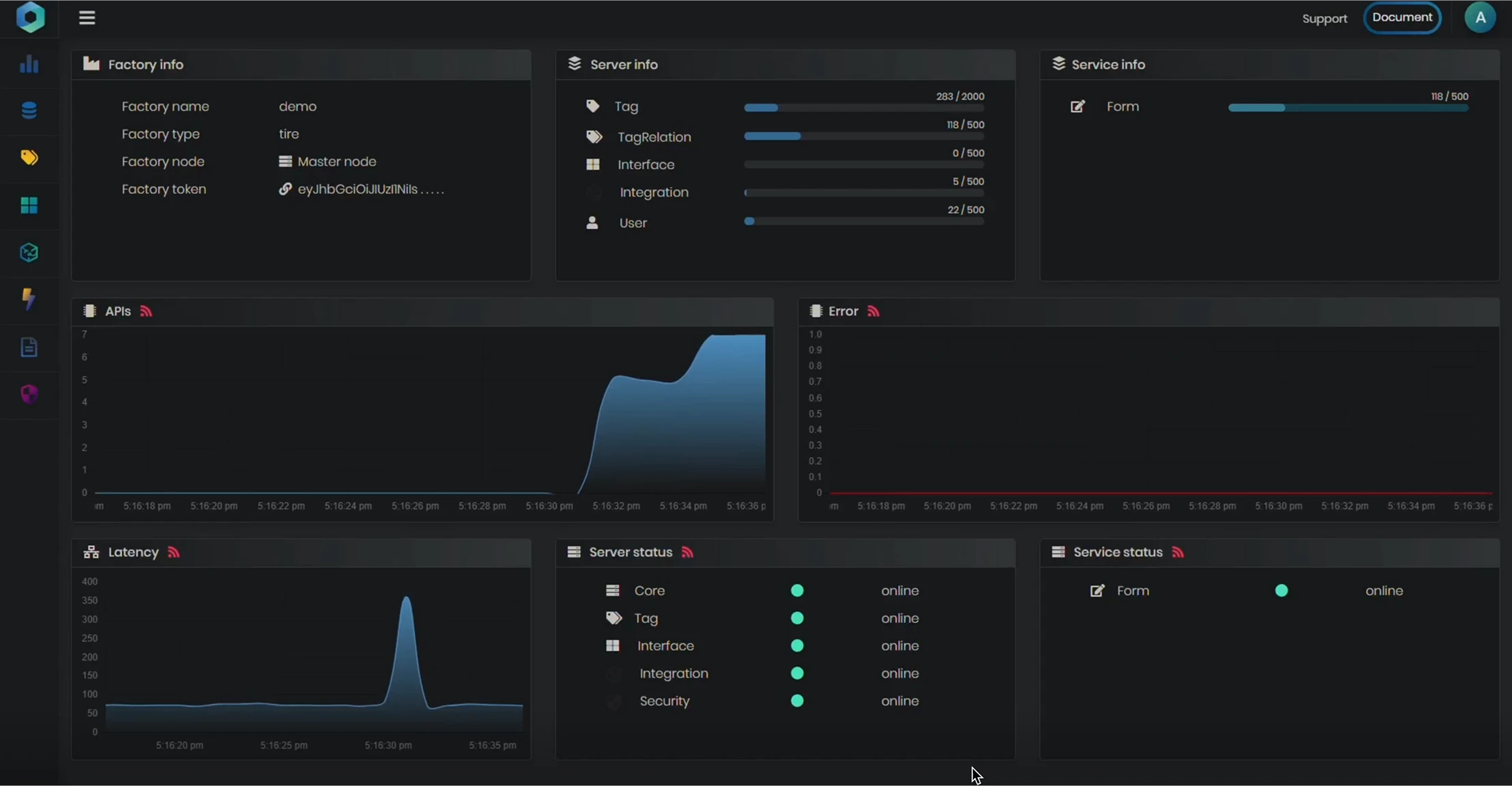The width and height of the screenshot is (1512, 786).
Task: Open the document form sidebar icon
Action: tap(29, 347)
